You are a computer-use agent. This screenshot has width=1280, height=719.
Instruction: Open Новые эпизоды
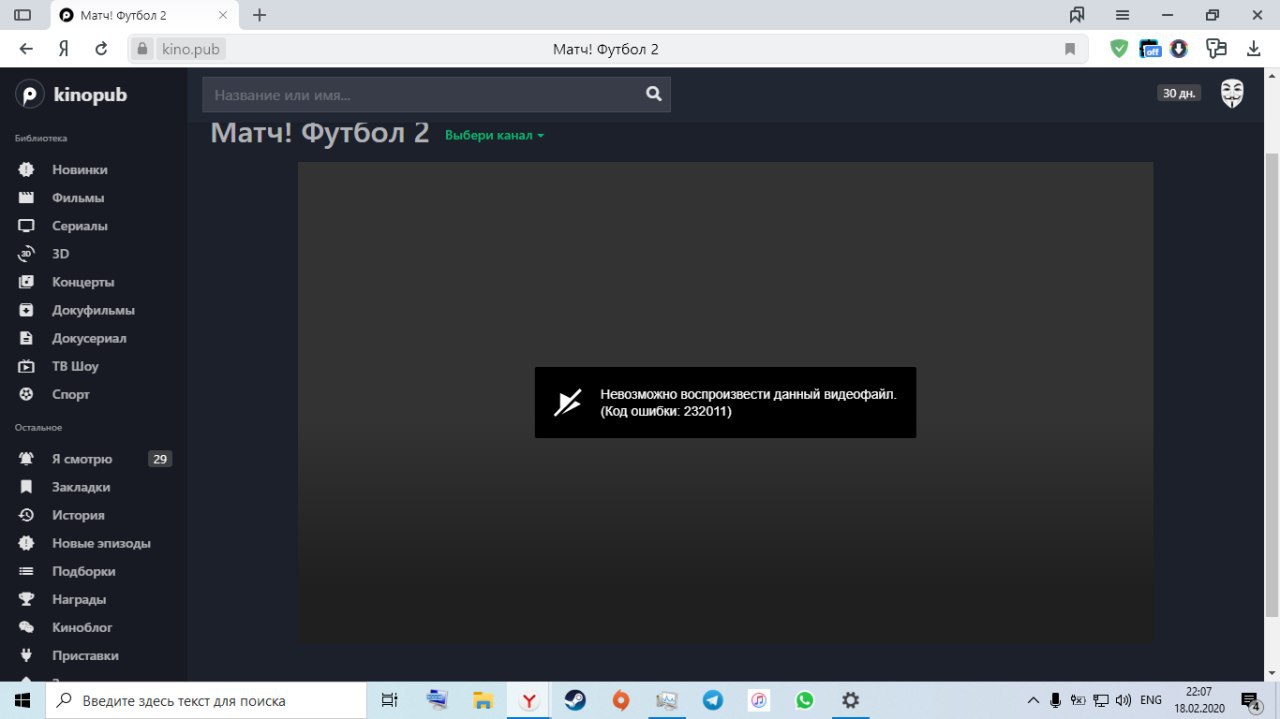[x=101, y=543]
